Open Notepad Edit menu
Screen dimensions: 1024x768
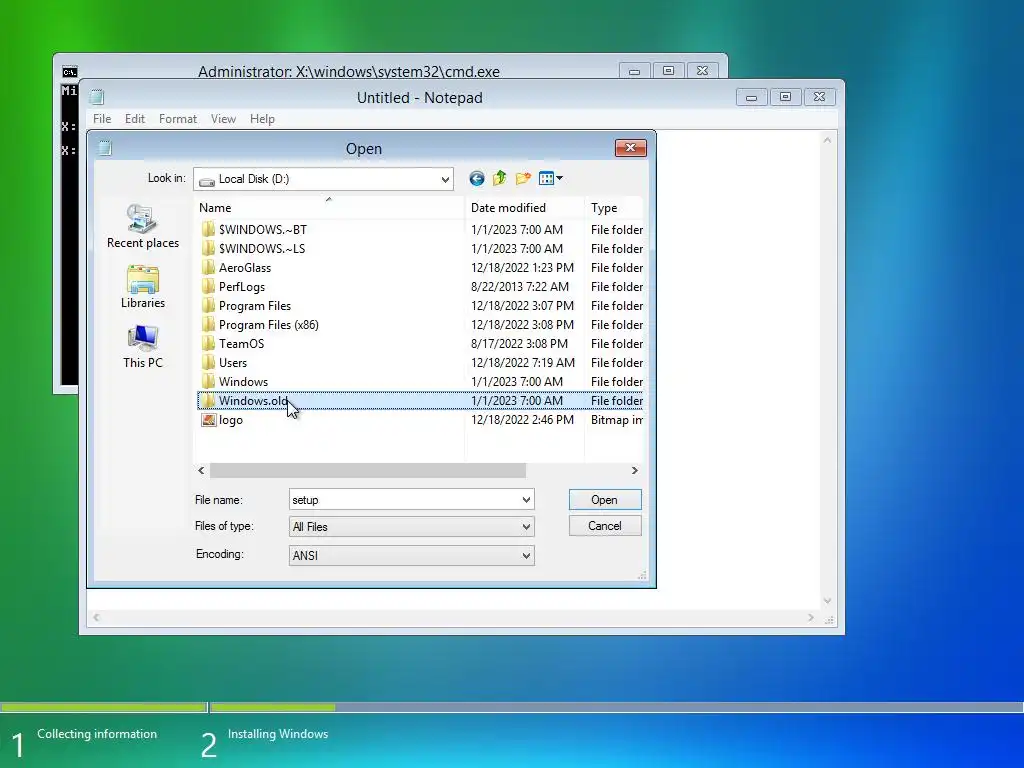(x=135, y=119)
